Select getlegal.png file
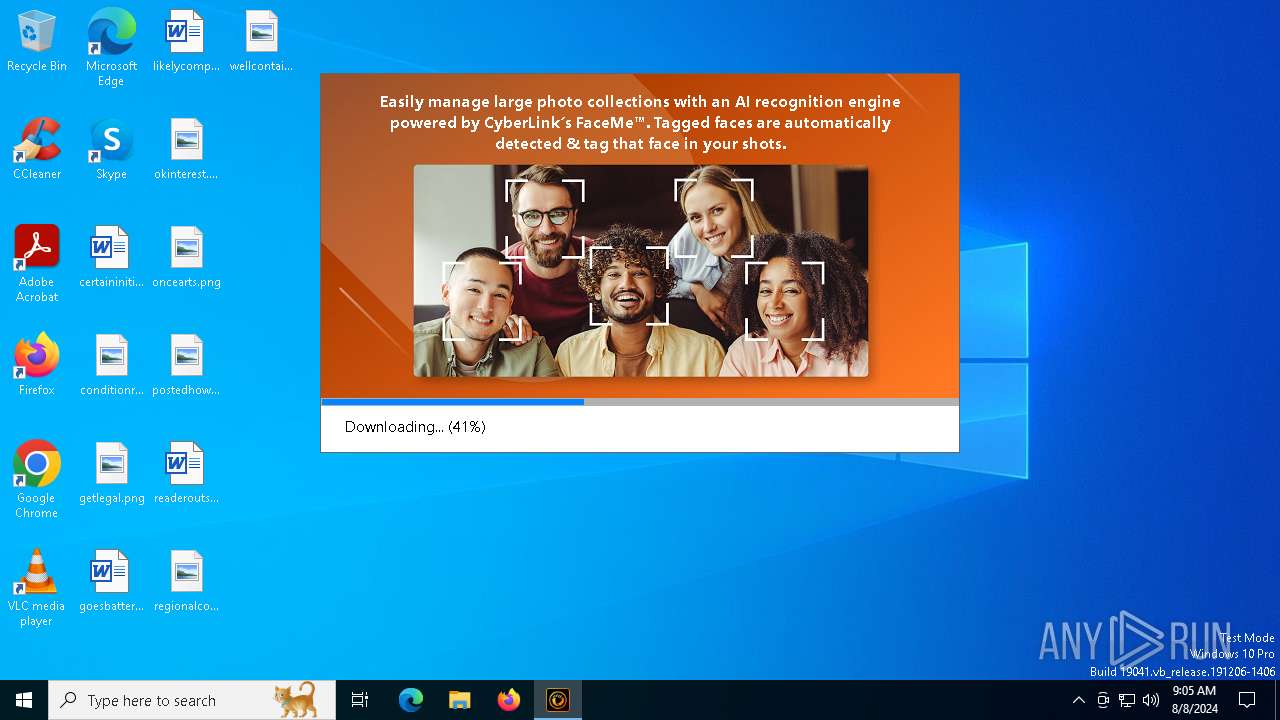This screenshot has height=720, width=1280. click(111, 473)
